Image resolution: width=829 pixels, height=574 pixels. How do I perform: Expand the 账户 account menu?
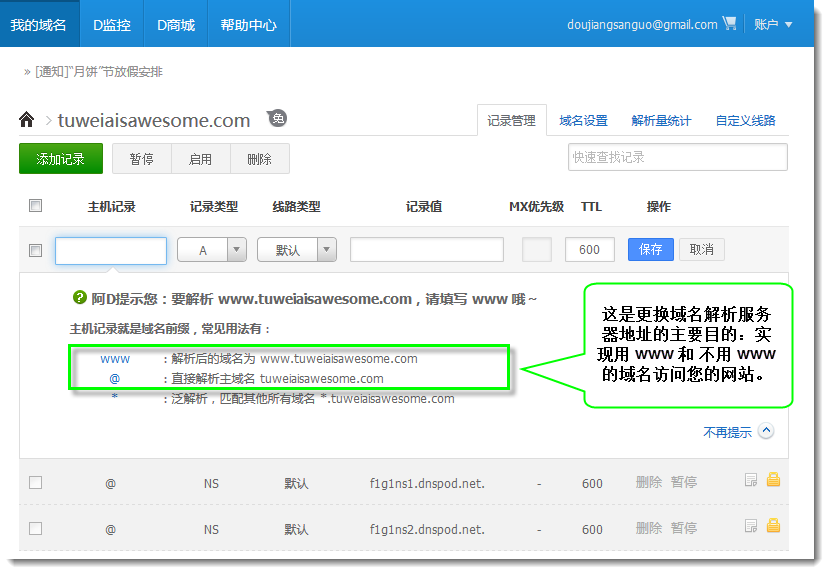pos(773,24)
